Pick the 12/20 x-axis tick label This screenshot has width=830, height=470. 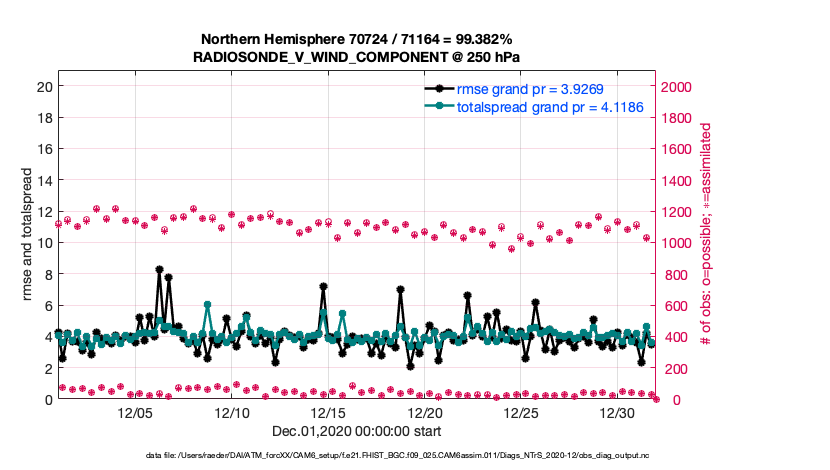point(426,412)
